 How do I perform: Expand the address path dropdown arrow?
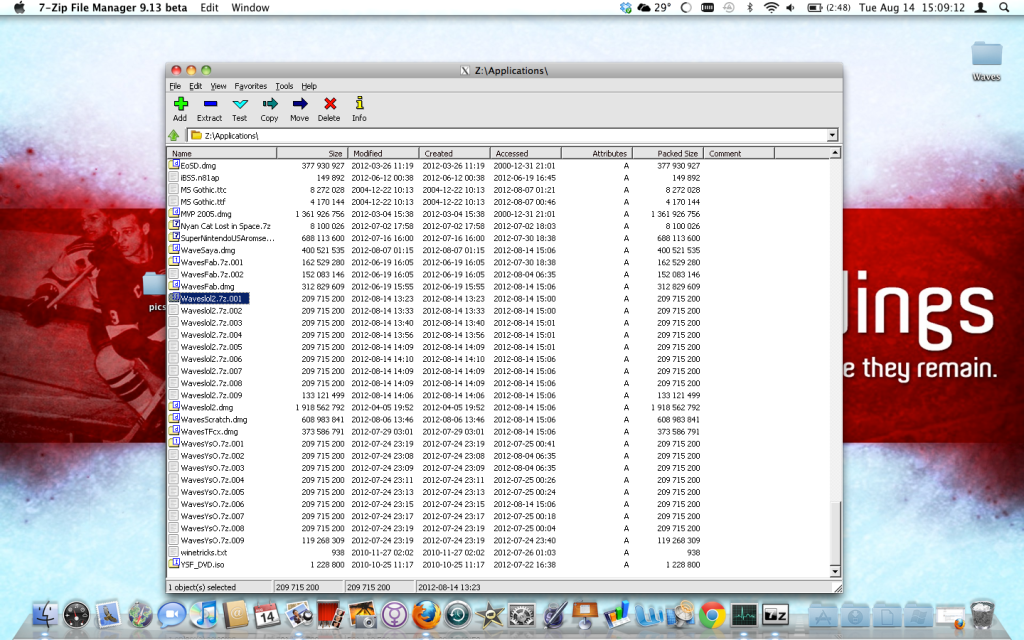pos(832,135)
